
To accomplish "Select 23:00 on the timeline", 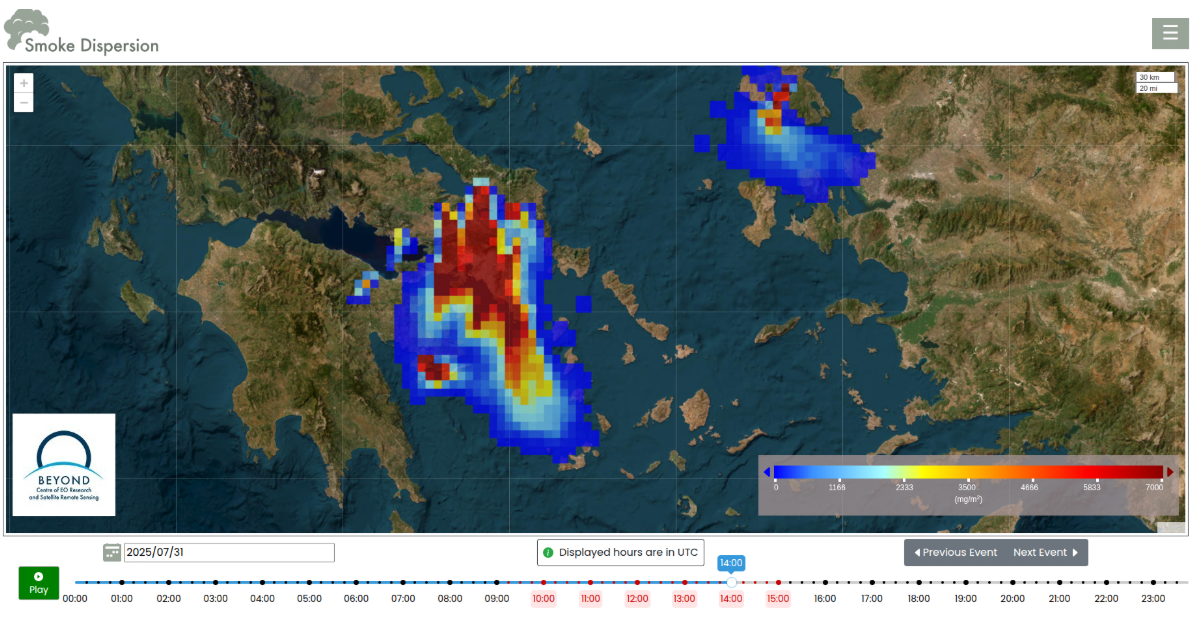I will pos(1153,598).
